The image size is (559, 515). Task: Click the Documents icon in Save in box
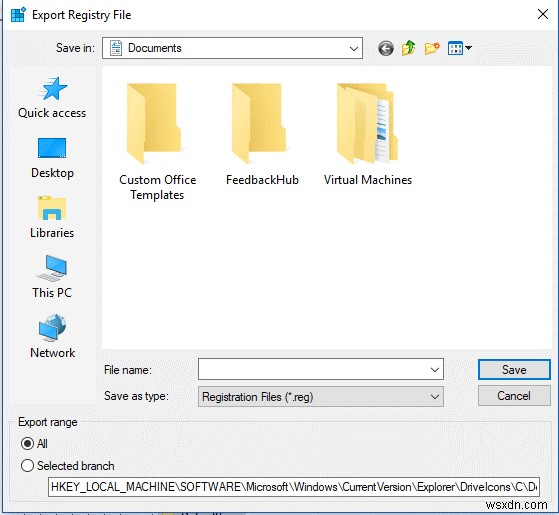(x=116, y=48)
